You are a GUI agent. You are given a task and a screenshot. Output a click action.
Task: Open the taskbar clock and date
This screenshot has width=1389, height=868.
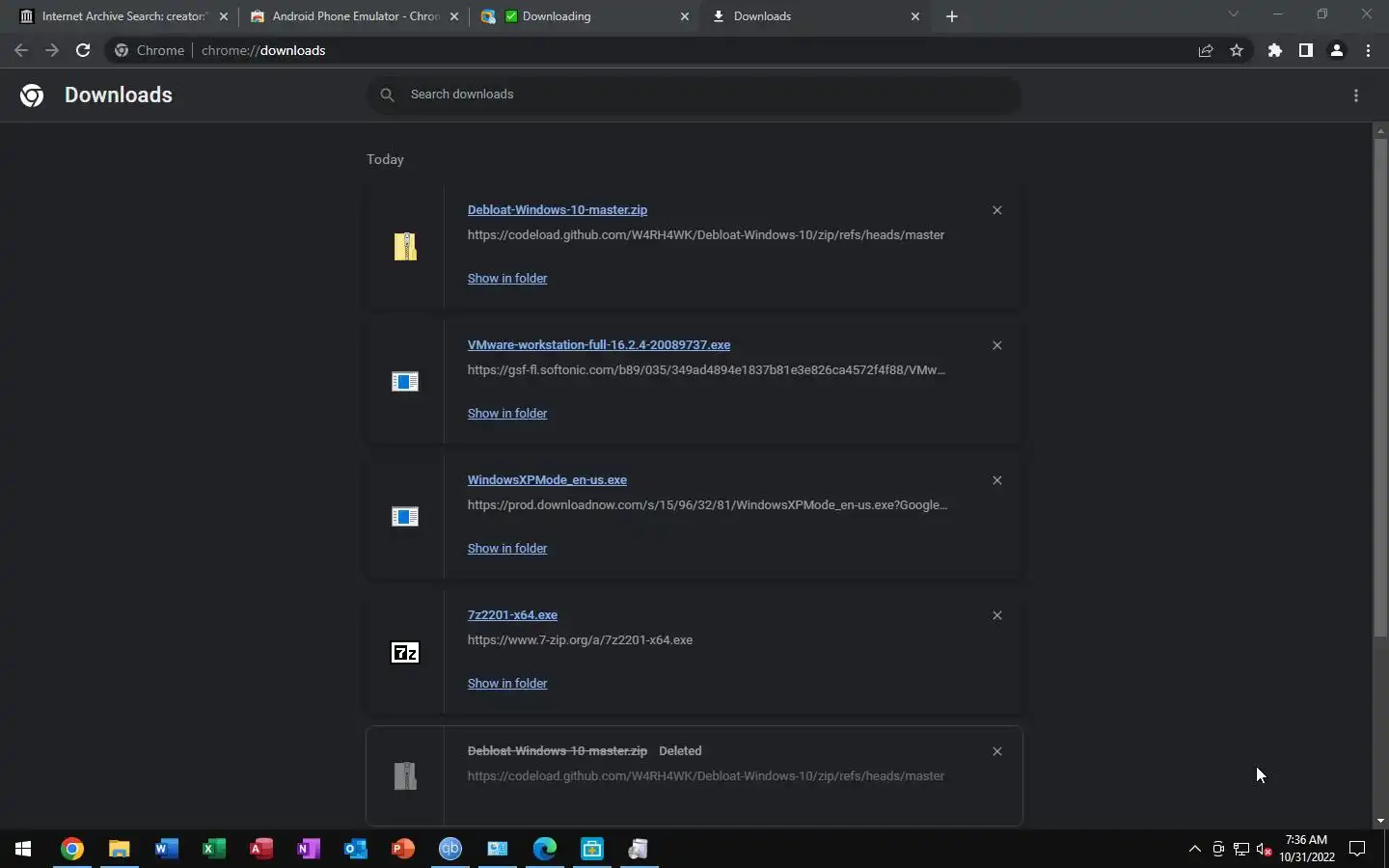pos(1307,849)
